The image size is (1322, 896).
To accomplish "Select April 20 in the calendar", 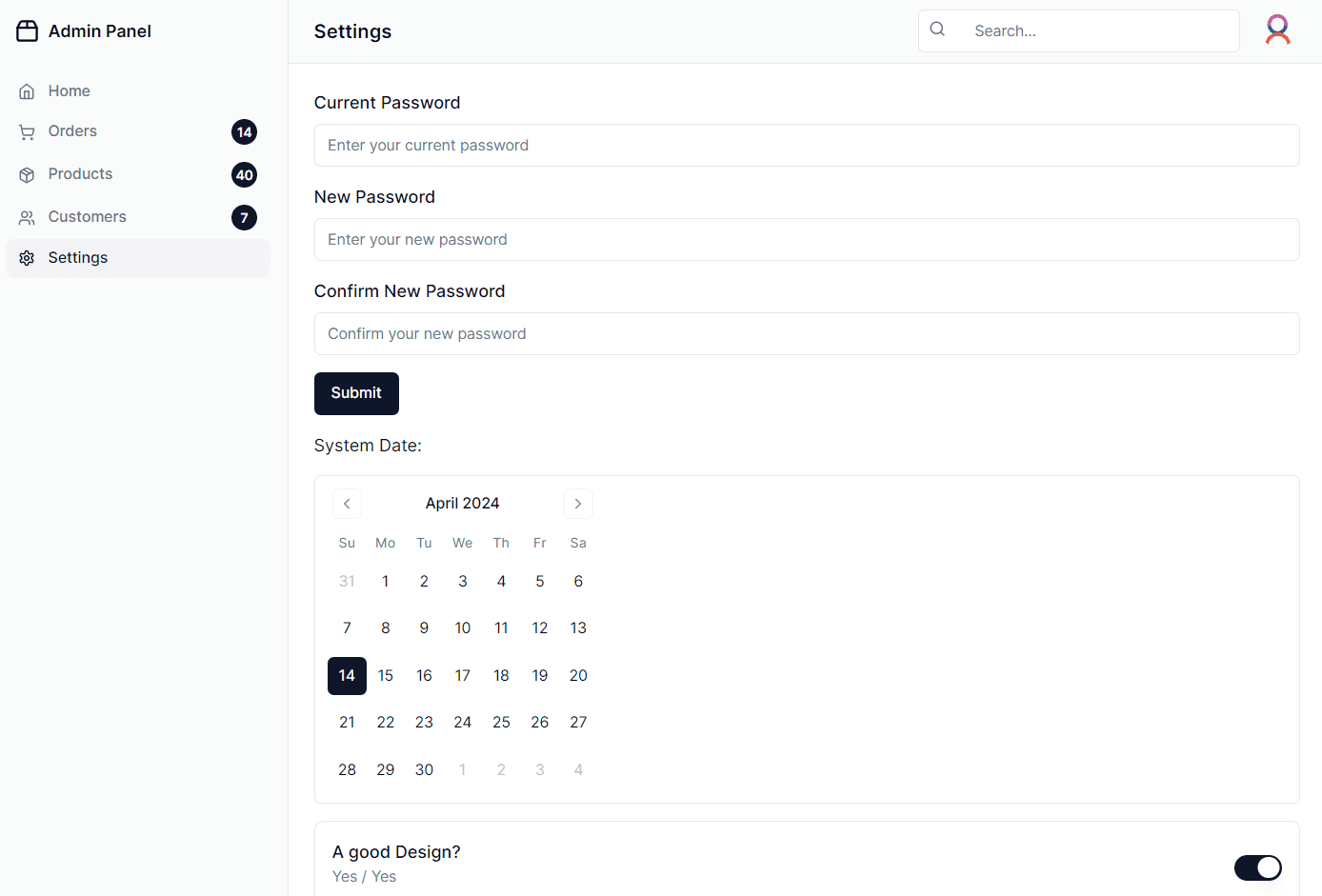I will pyautogui.click(x=578, y=676).
